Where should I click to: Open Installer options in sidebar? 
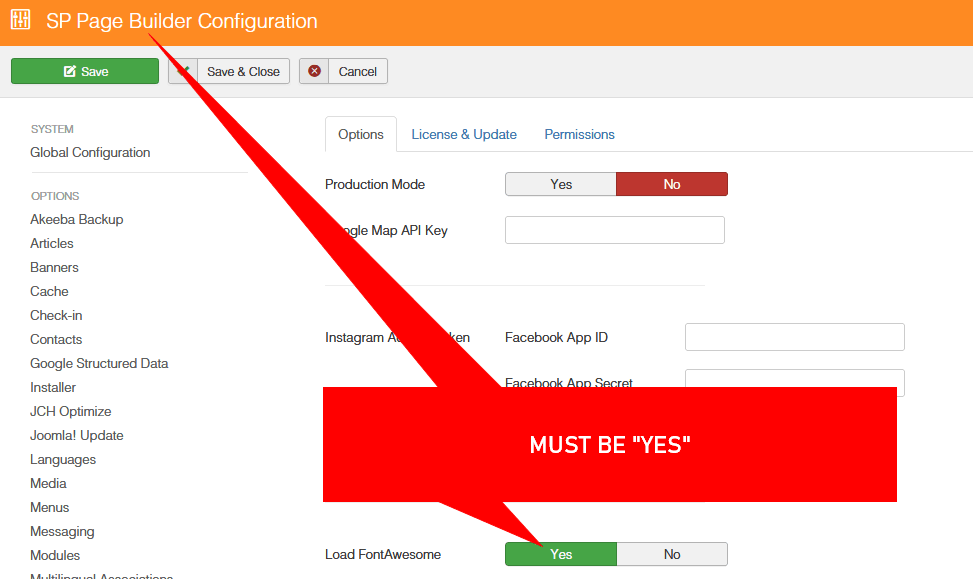click(x=53, y=388)
